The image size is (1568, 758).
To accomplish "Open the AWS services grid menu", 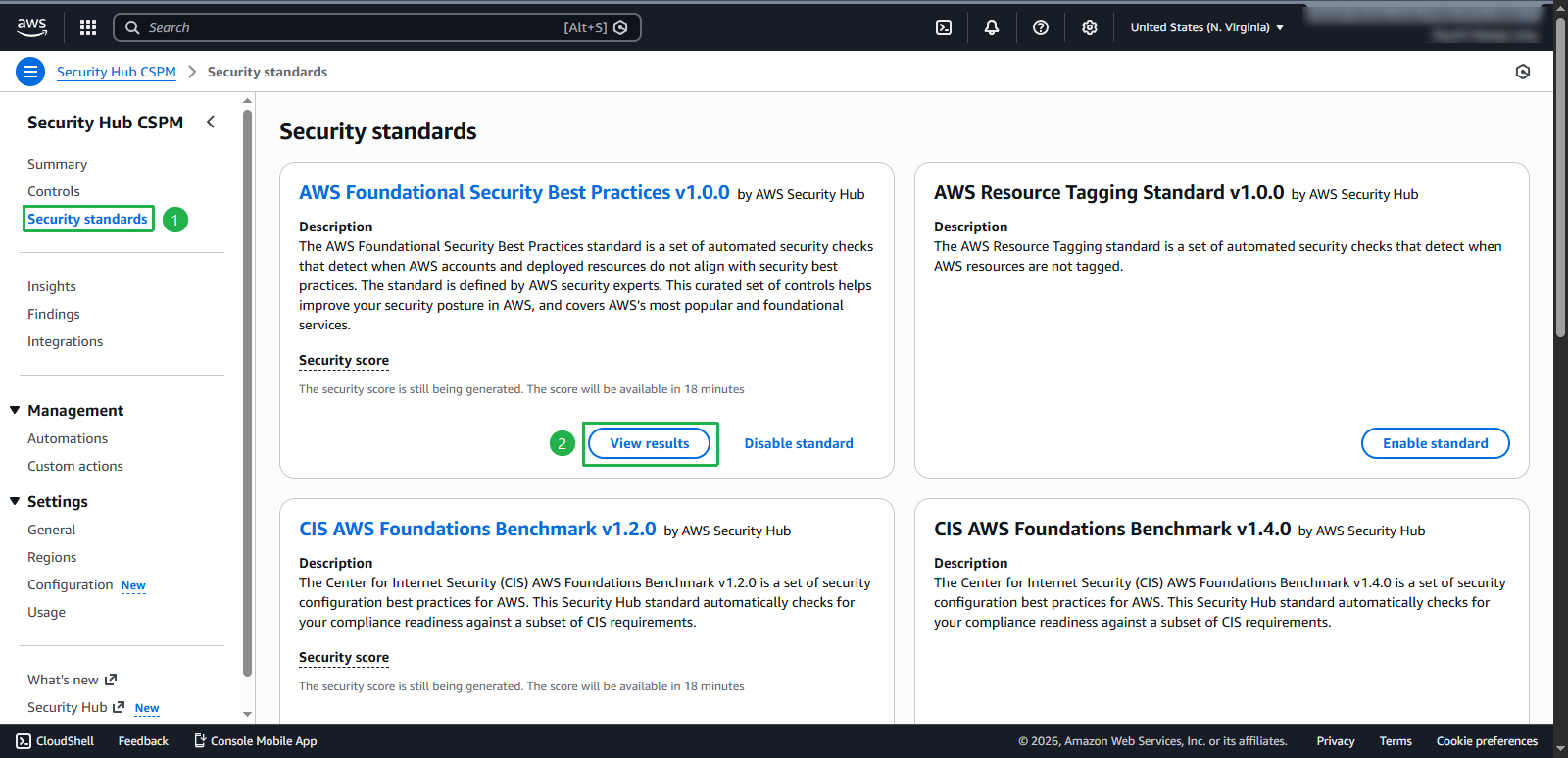I will (x=88, y=27).
